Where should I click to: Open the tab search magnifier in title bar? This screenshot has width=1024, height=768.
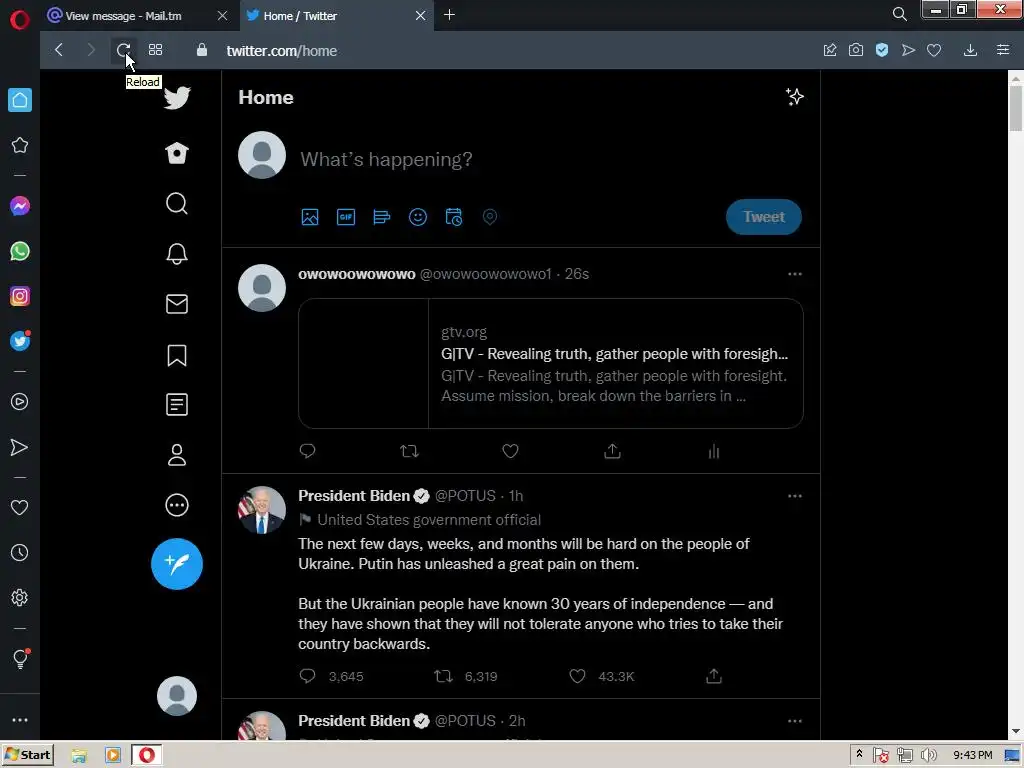click(x=899, y=14)
